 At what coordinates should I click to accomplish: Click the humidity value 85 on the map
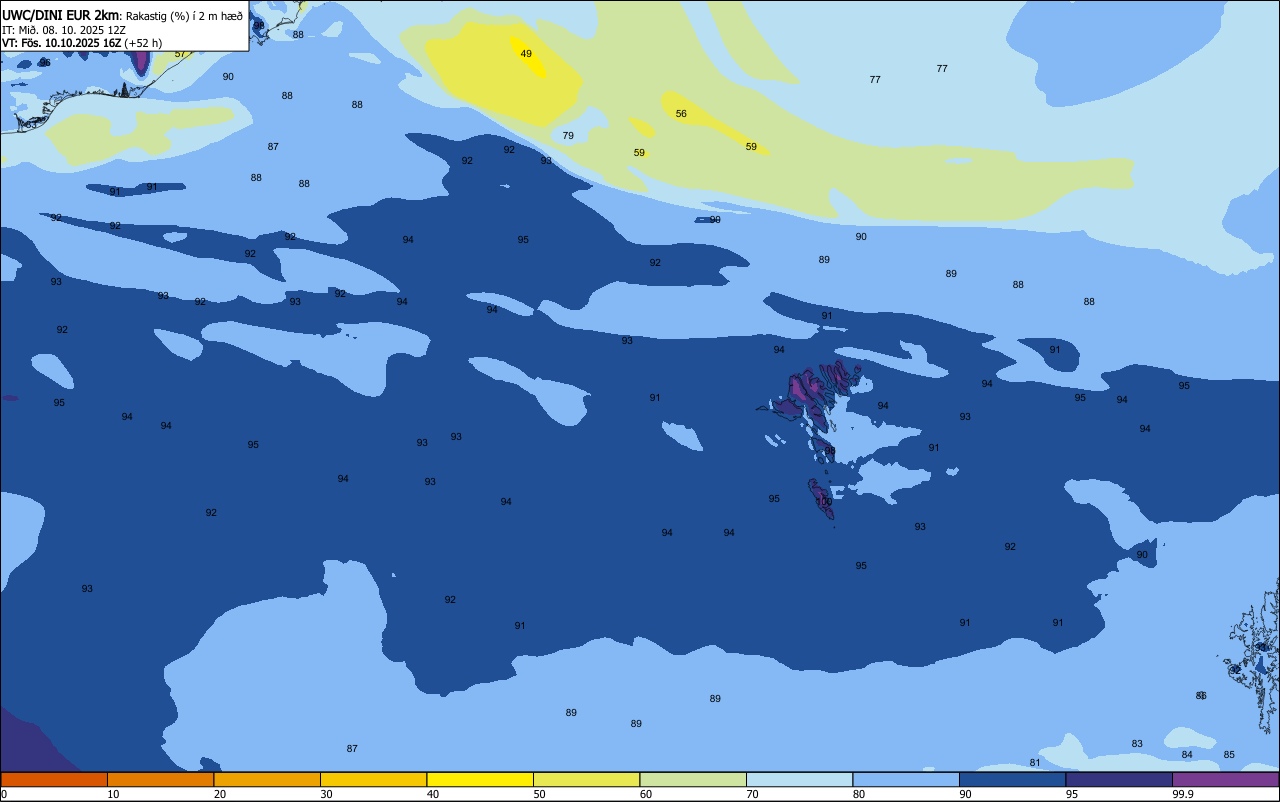1229,755
